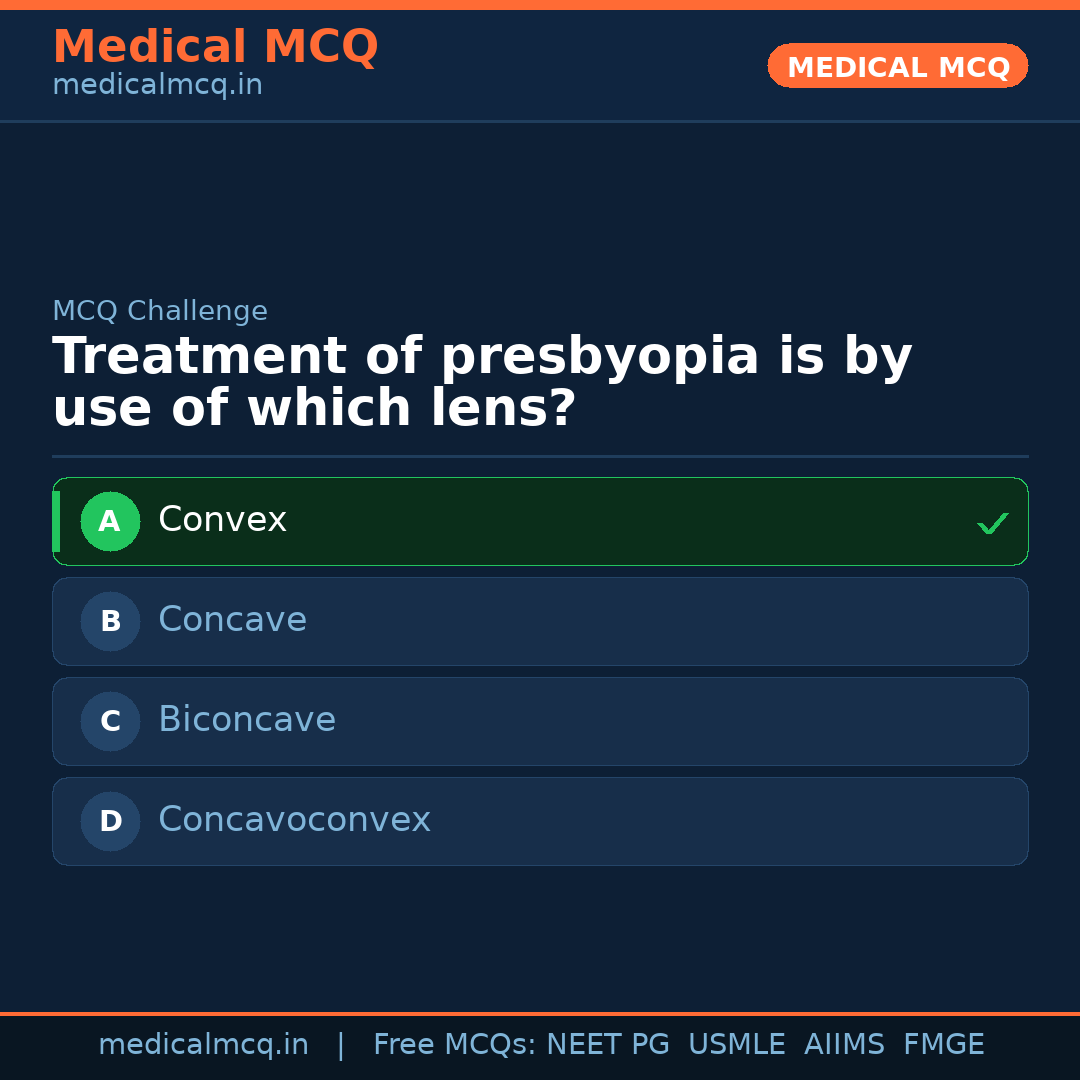Select the Convex answer text
The width and height of the screenshot is (1080, 1080).
[222, 520]
